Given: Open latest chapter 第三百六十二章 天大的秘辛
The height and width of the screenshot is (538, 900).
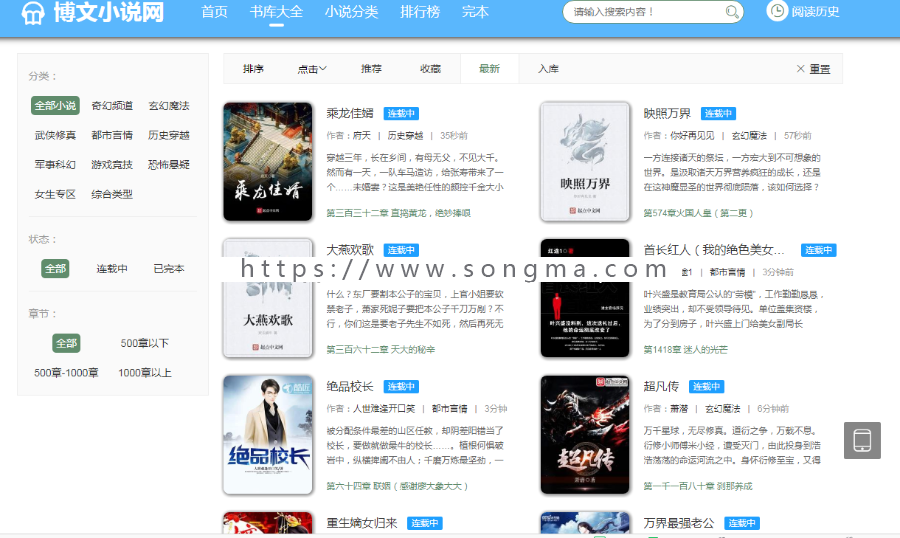Looking at the screenshot, I should tap(381, 350).
